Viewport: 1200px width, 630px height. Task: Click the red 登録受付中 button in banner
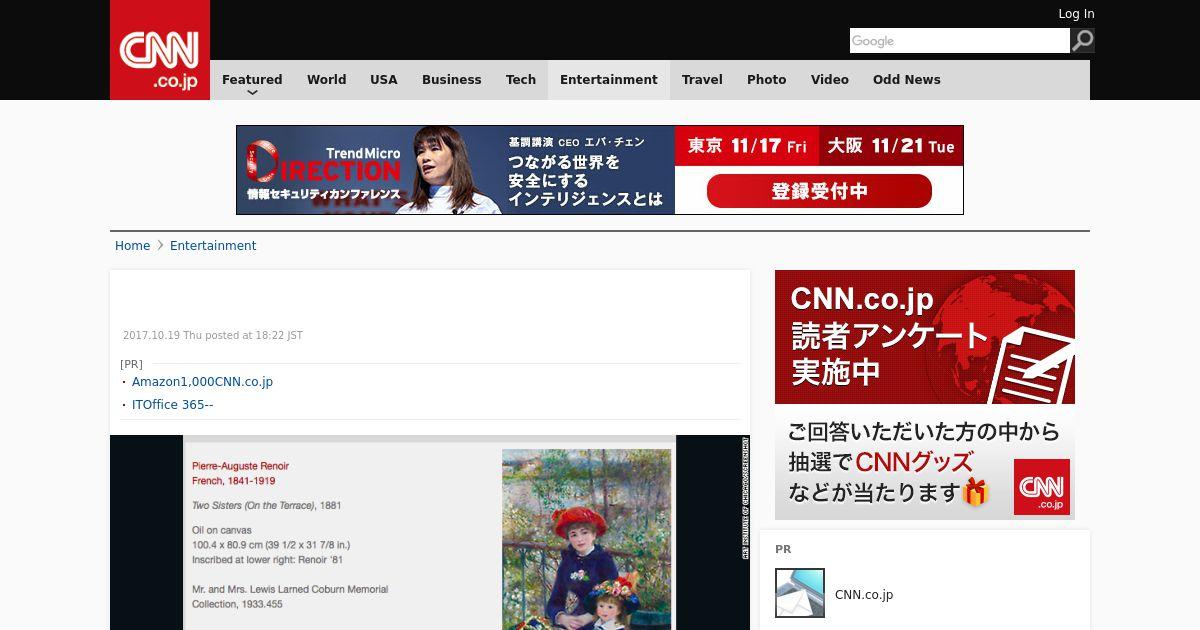pyautogui.click(x=819, y=191)
